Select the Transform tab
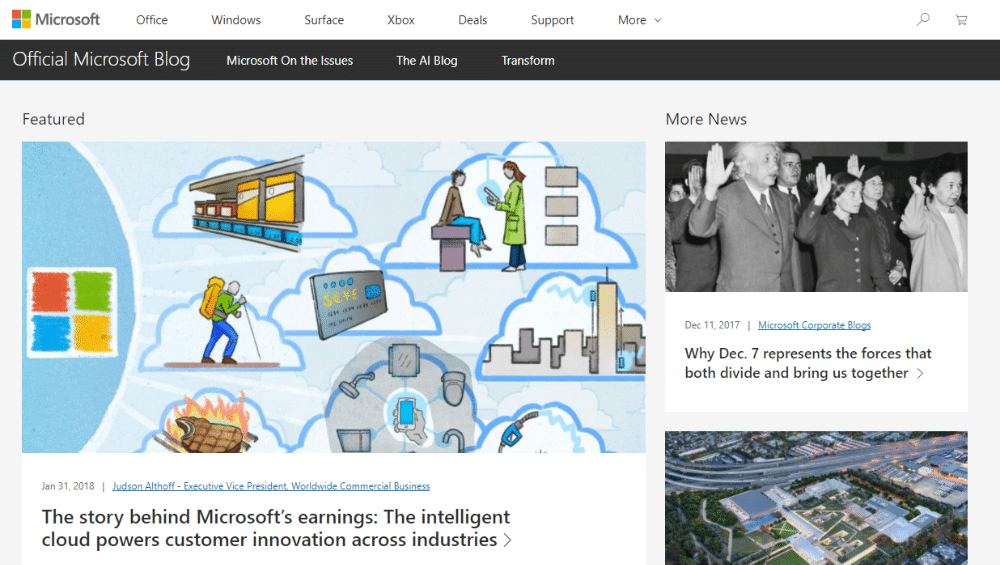The image size is (1000, 565). click(528, 61)
